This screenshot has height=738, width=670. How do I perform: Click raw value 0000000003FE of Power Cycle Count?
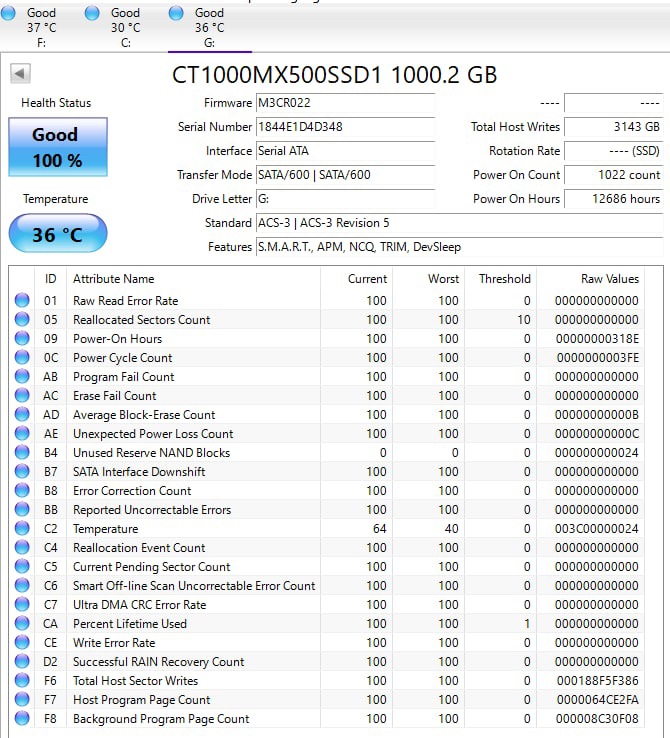click(x=598, y=358)
